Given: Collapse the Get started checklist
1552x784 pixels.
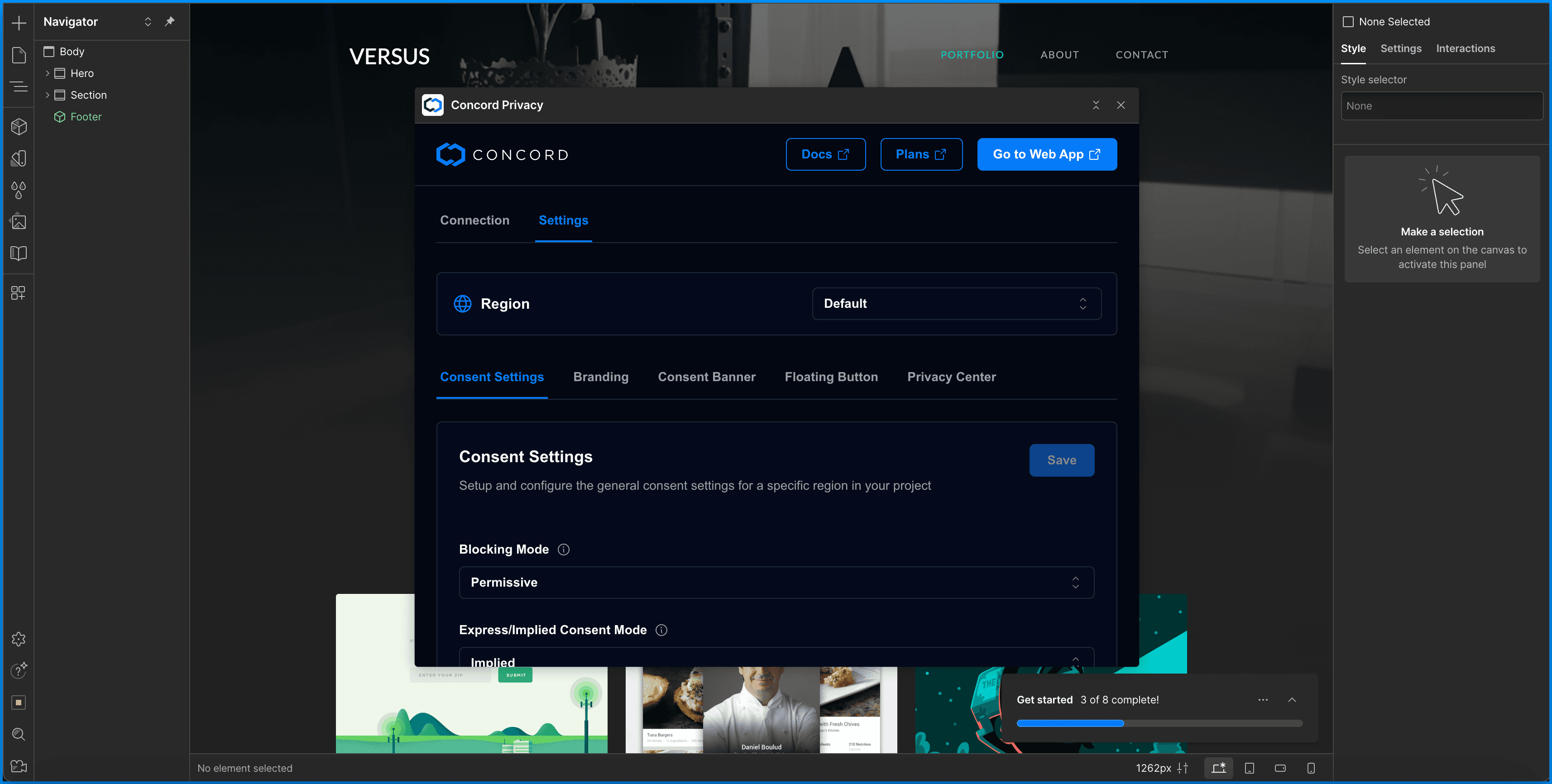Looking at the screenshot, I should pos(1292,700).
